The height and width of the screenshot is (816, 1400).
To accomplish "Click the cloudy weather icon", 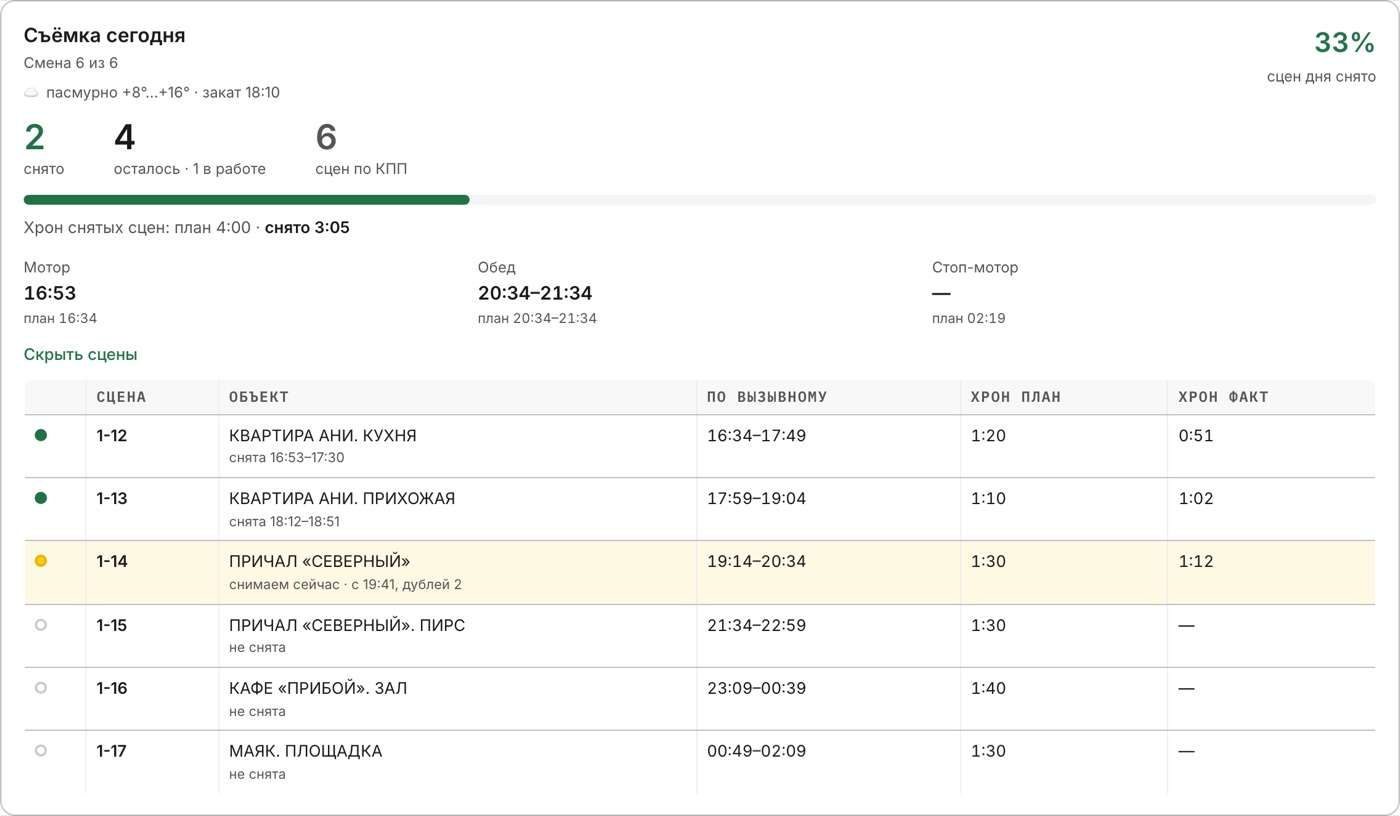I will [31, 93].
